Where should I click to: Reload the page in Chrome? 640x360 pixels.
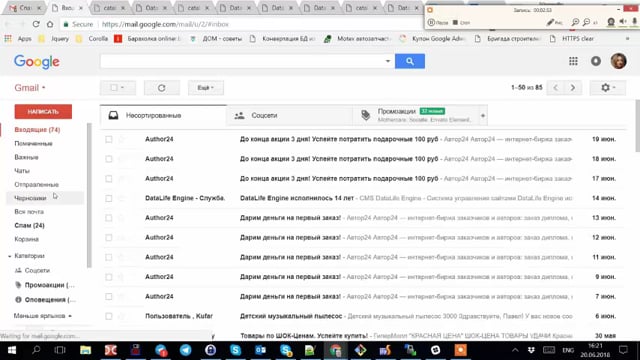point(36,24)
